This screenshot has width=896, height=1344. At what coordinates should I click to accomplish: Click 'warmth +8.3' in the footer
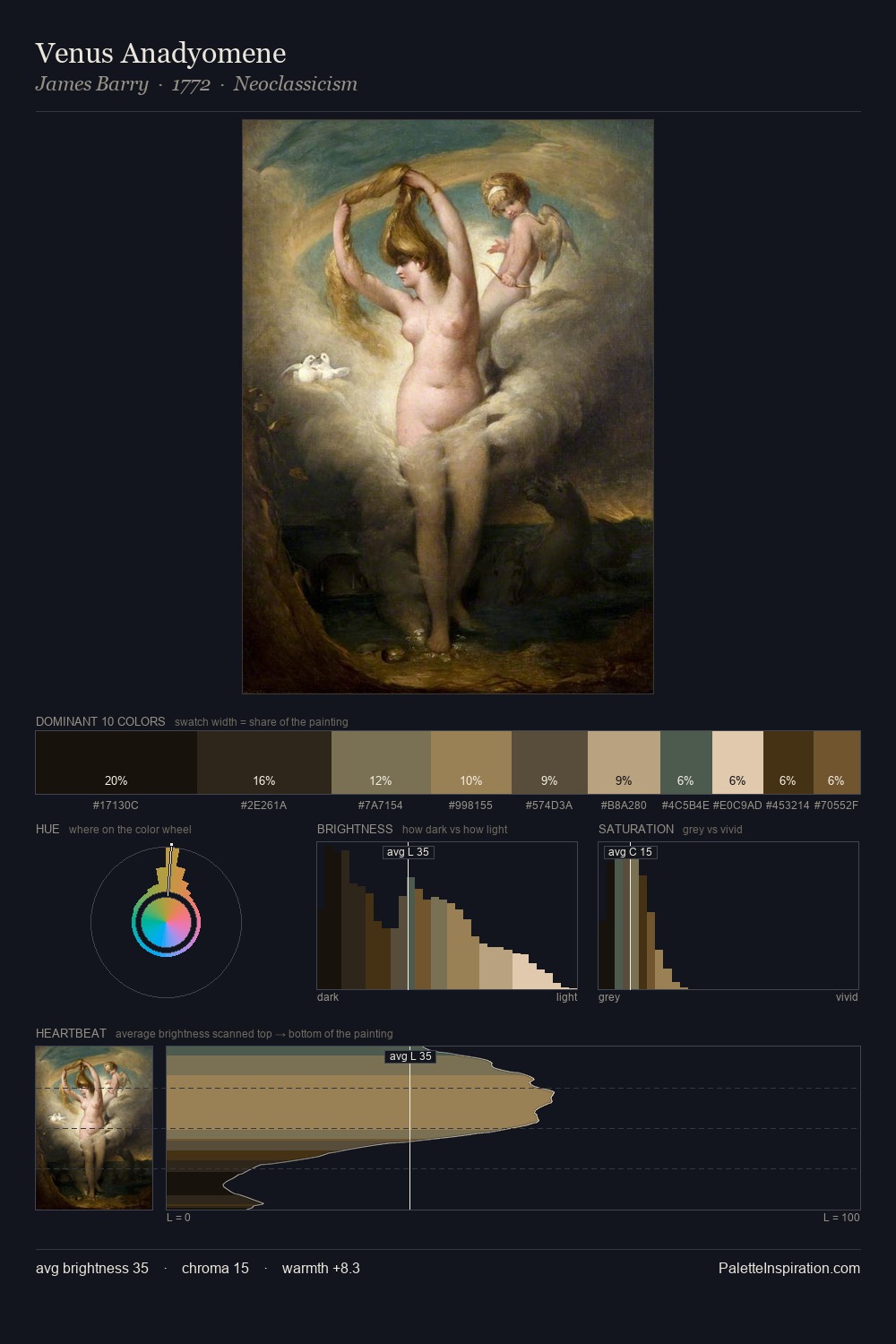[x=321, y=1268]
